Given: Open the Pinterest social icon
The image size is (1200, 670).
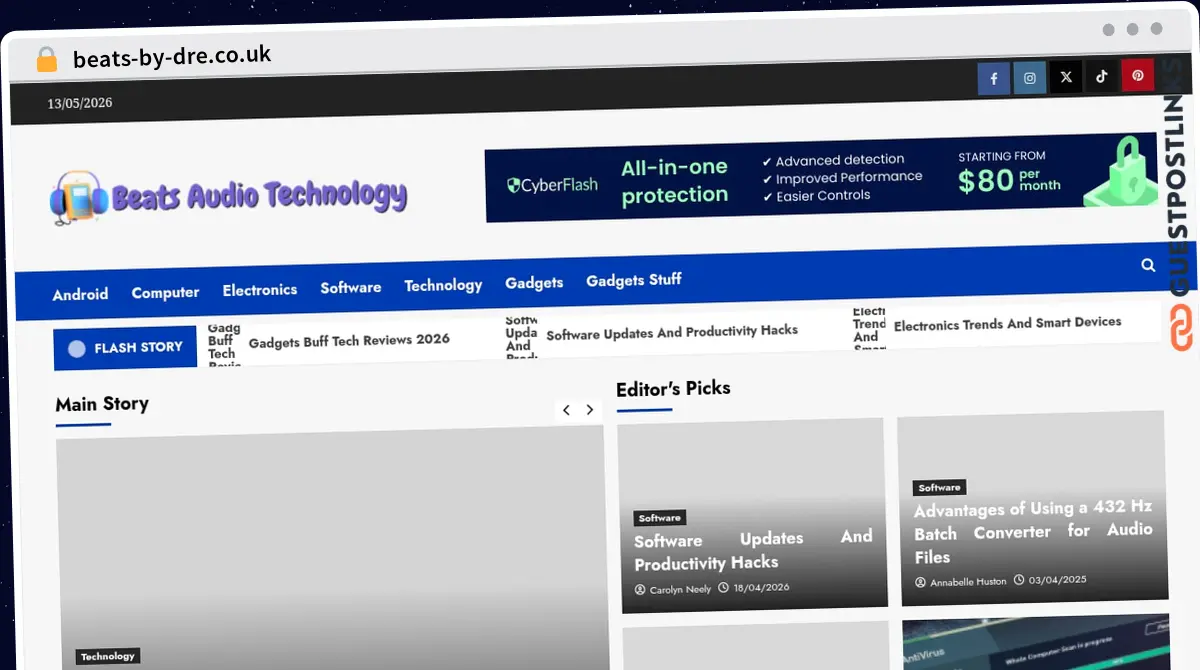Looking at the screenshot, I should click(x=1137, y=75).
